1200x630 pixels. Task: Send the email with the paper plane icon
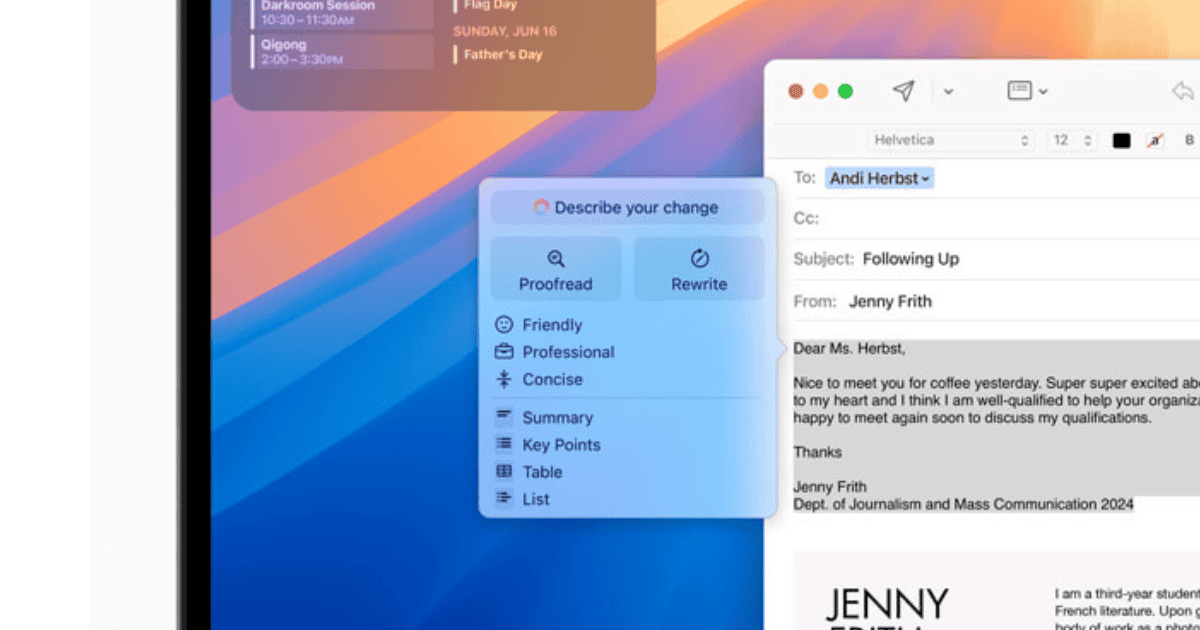pos(903,91)
